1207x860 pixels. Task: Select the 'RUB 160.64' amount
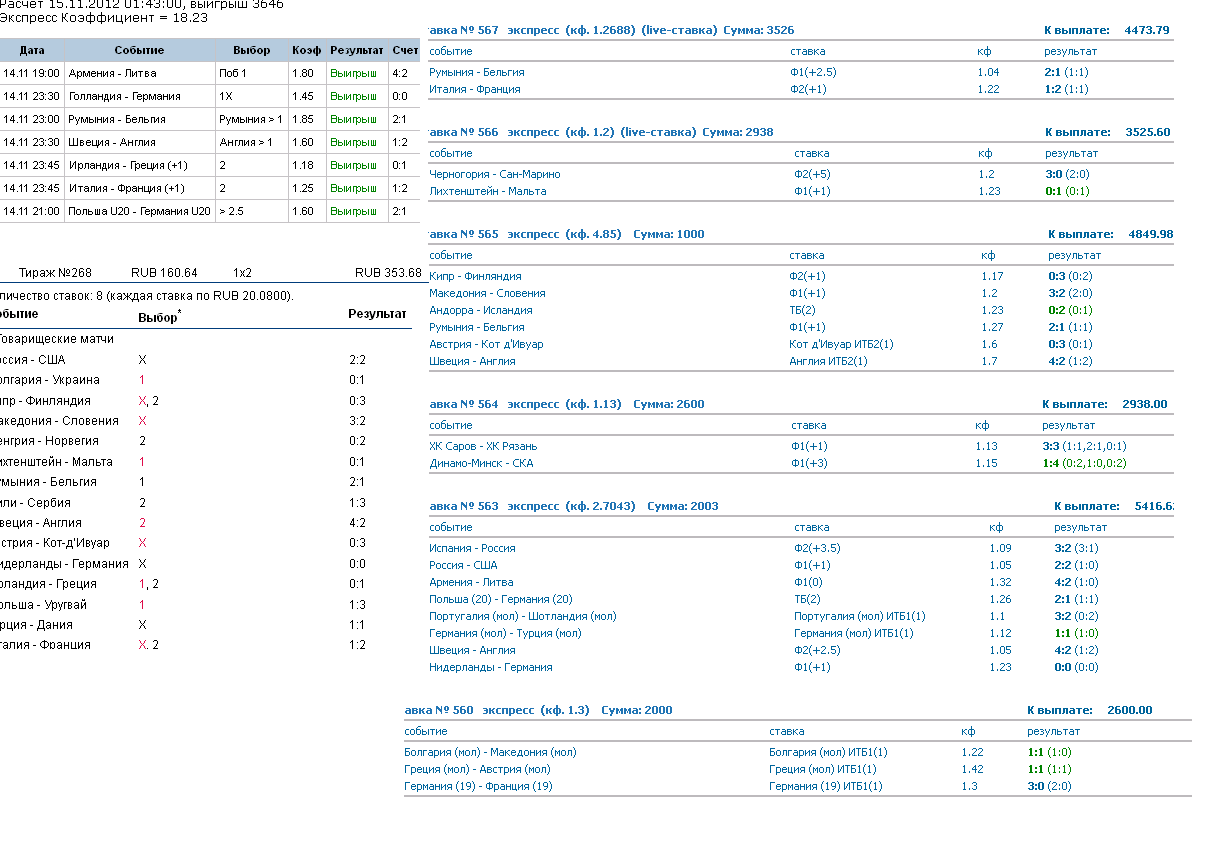click(164, 273)
